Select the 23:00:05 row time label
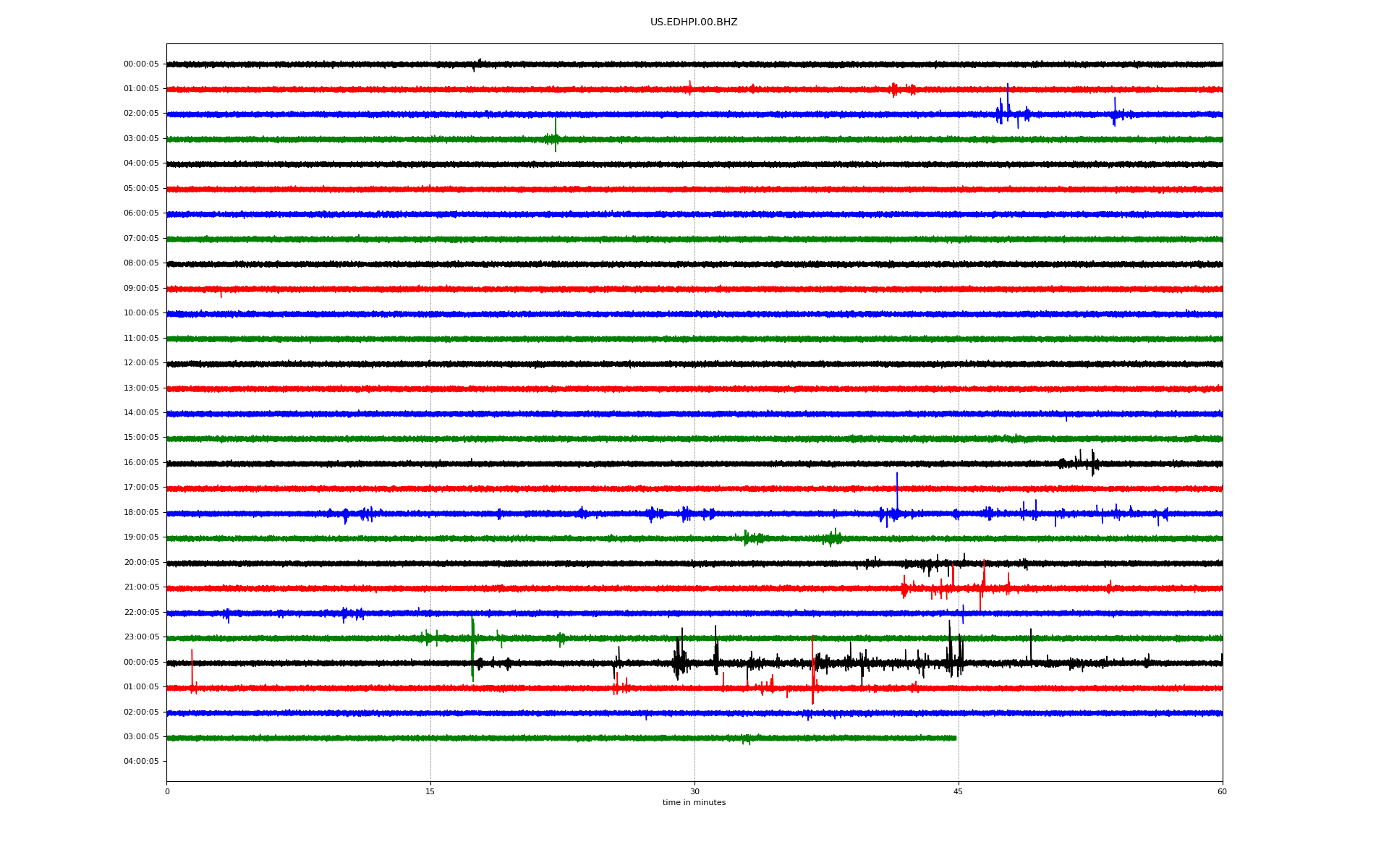The width and height of the screenshot is (1389, 868). (141, 637)
